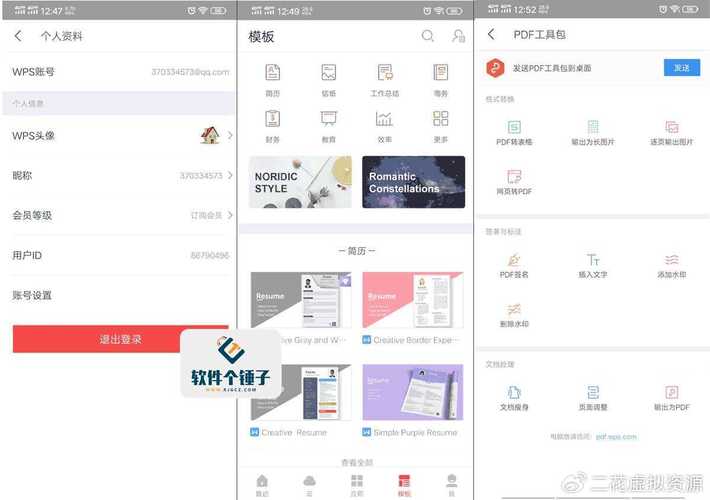This screenshot has height=500, width=710.
Task: Launch the 文档瘦身 tool
Action: [514, 398]
